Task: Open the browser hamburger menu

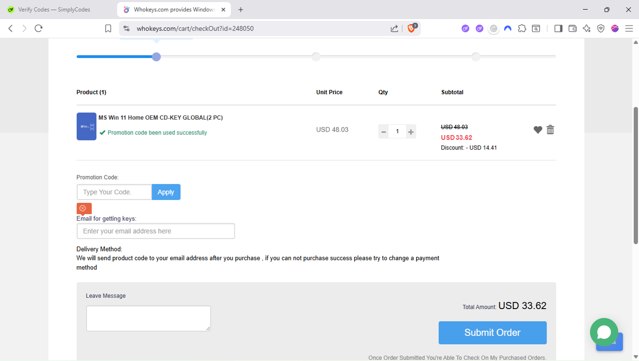Action: pos(629,28)
